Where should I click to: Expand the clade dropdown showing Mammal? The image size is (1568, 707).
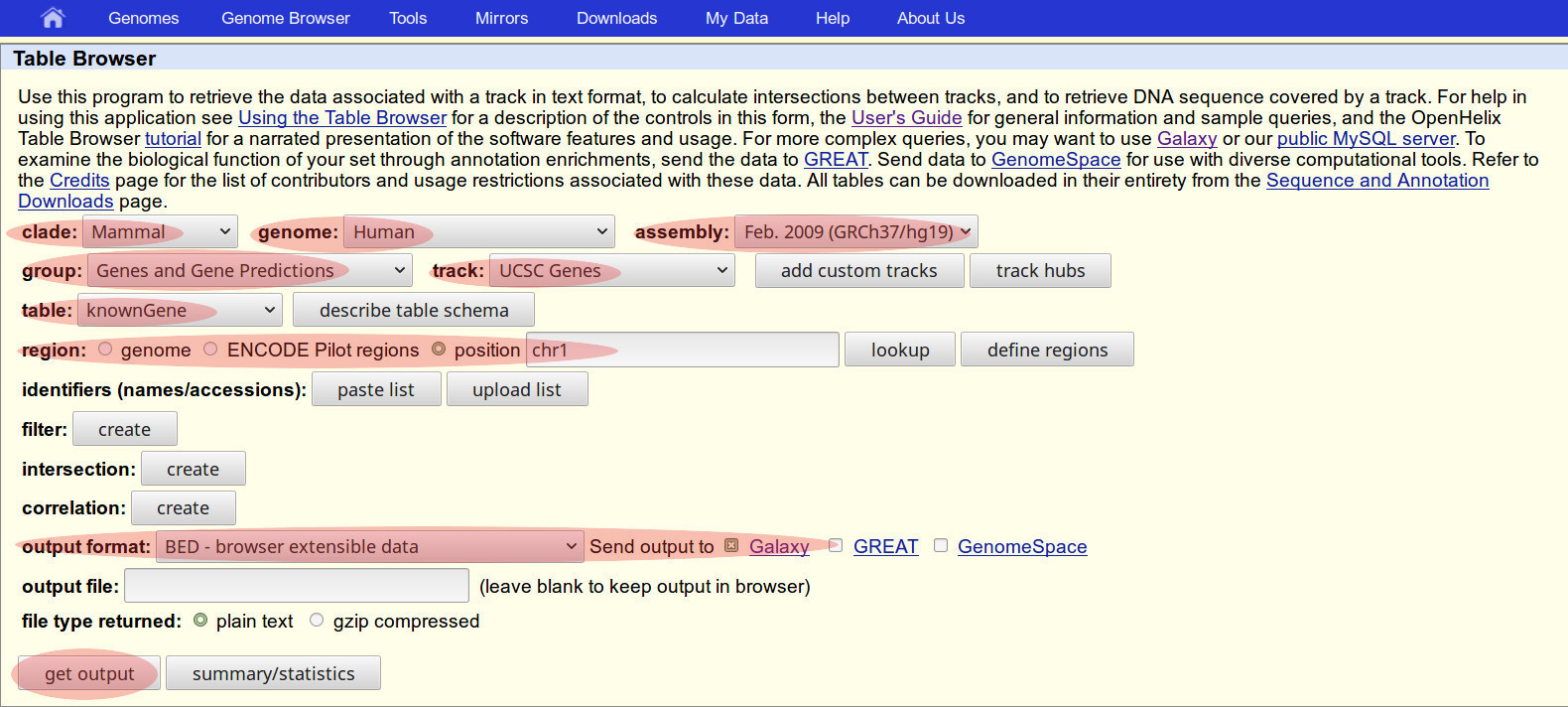(160, 231)
